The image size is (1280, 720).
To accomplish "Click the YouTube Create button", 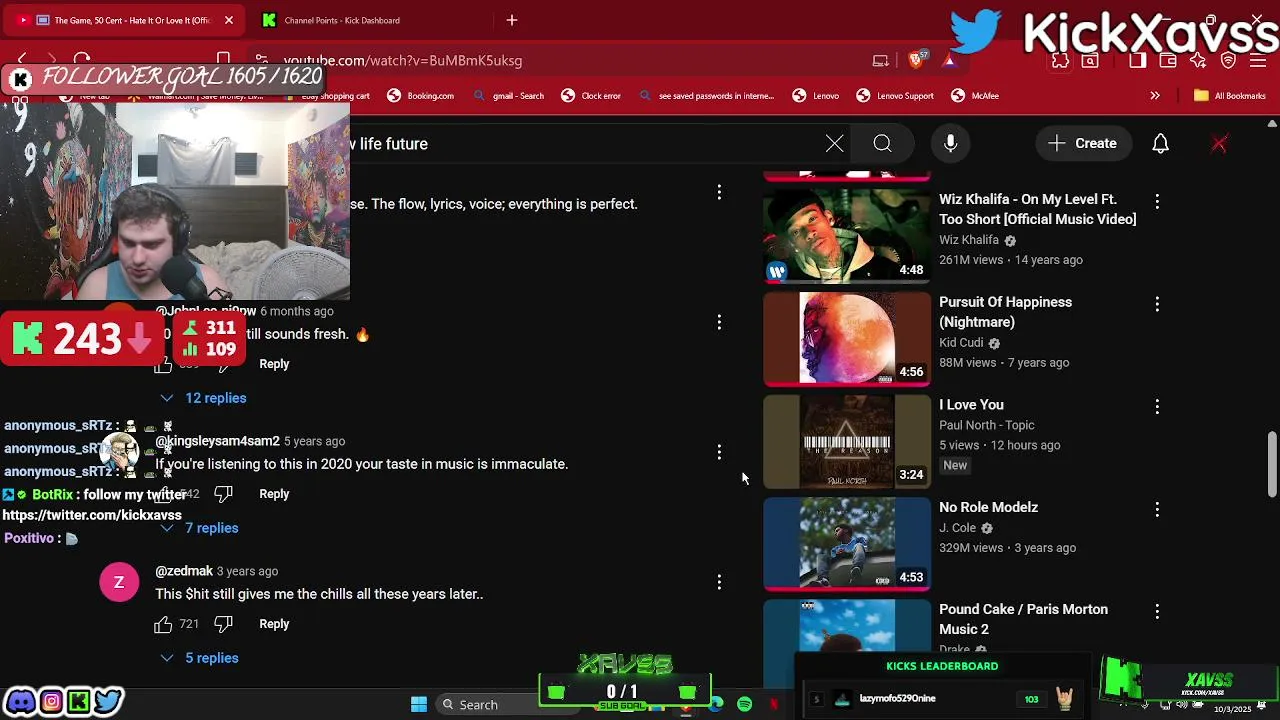I will pyautogui.click(x=1082, y=144).
